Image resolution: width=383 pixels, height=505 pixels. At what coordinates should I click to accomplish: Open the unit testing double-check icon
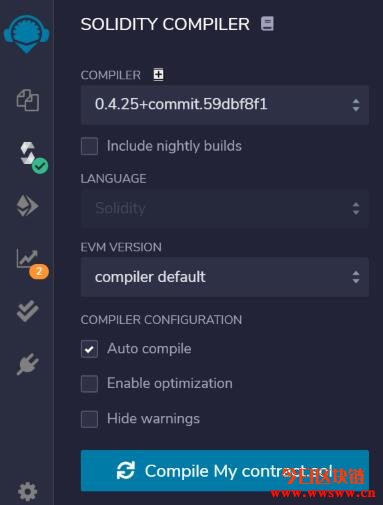click(28, 311)
